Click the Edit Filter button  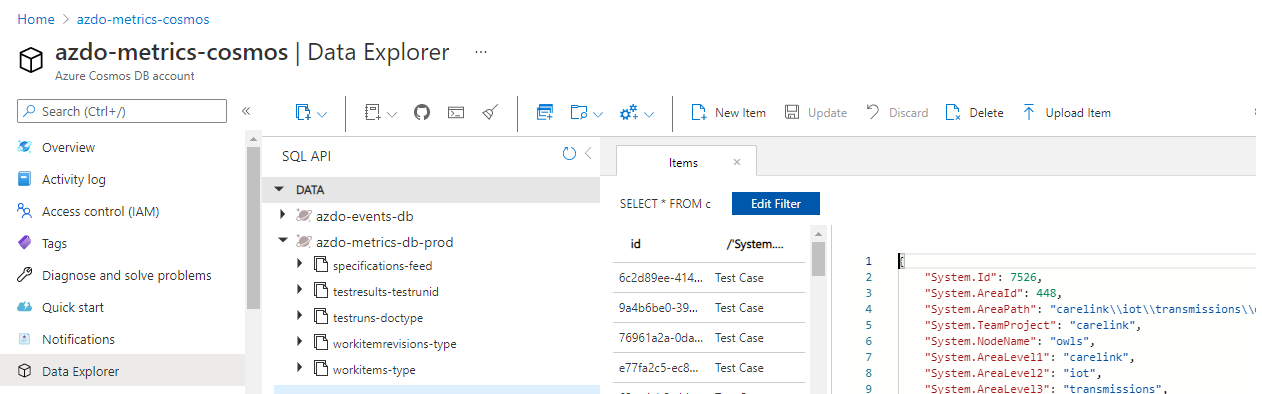(776, 203)
